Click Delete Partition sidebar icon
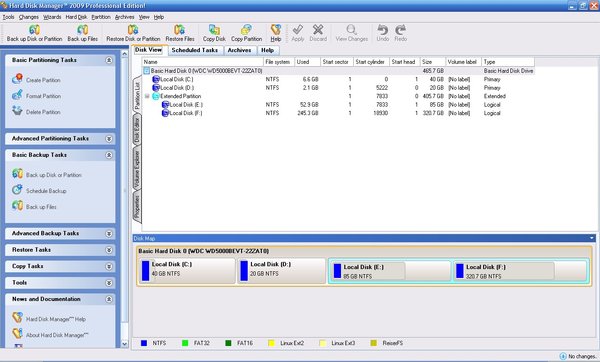600x362 pixels. point(17,111)
